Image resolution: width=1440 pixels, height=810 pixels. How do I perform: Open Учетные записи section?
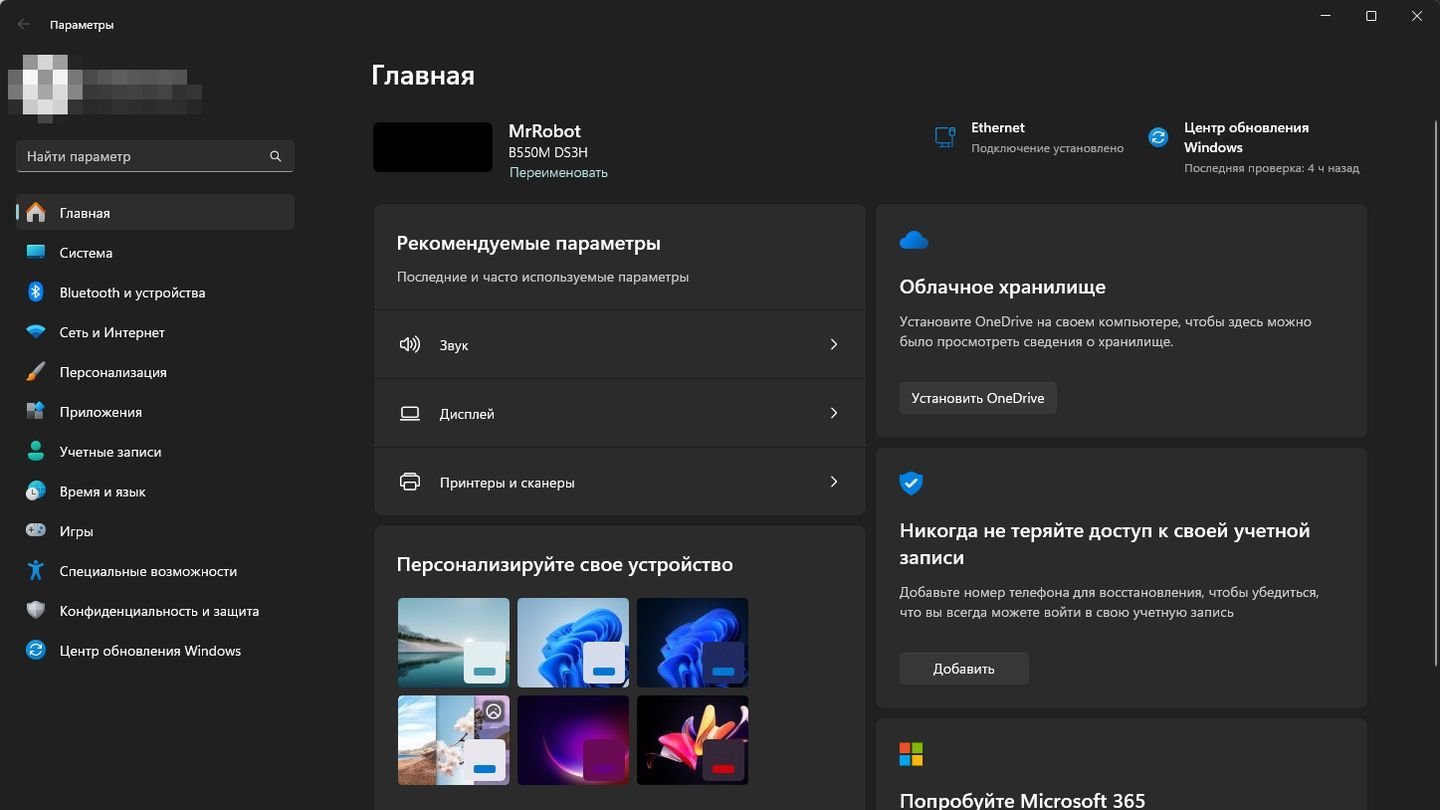(x=155, y=451)
